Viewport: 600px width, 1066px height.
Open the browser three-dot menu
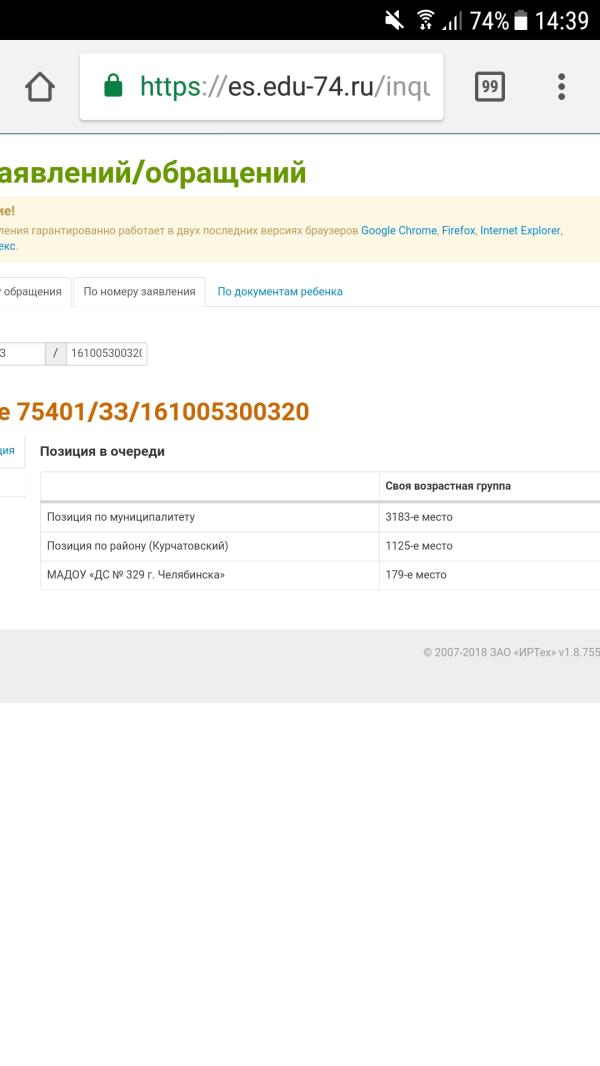pyautogui.click(x=561, y=87)
